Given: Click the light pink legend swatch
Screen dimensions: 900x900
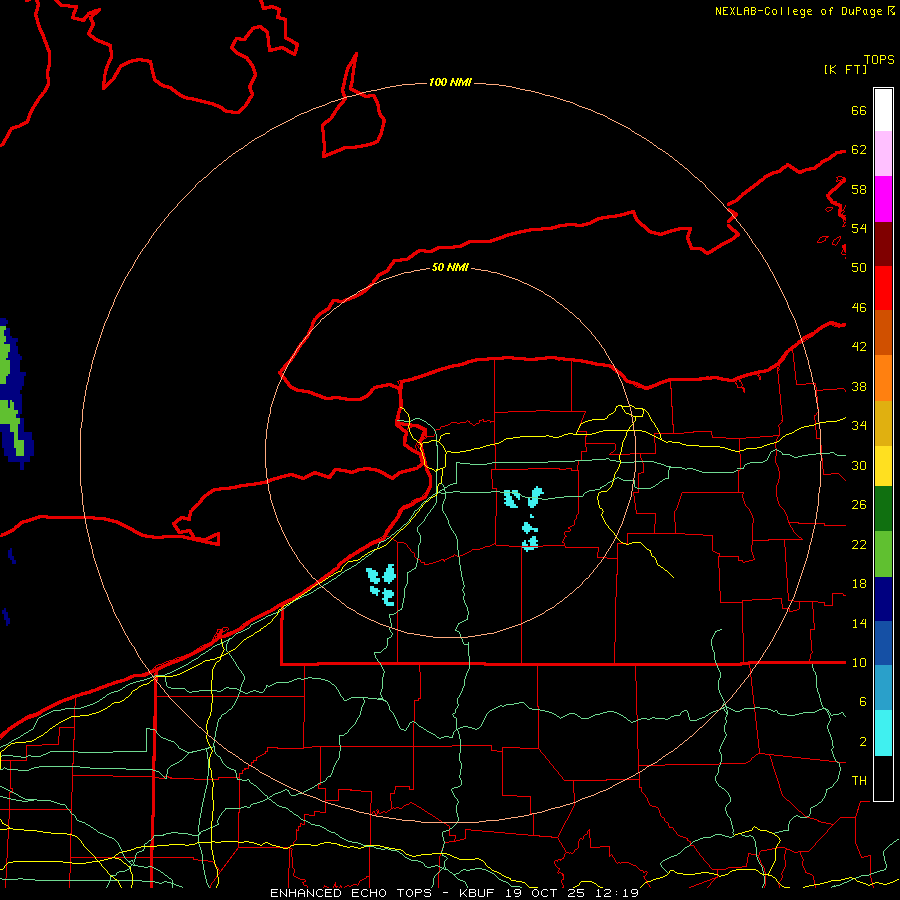Looking at the screenshot, I should point(883,153).
